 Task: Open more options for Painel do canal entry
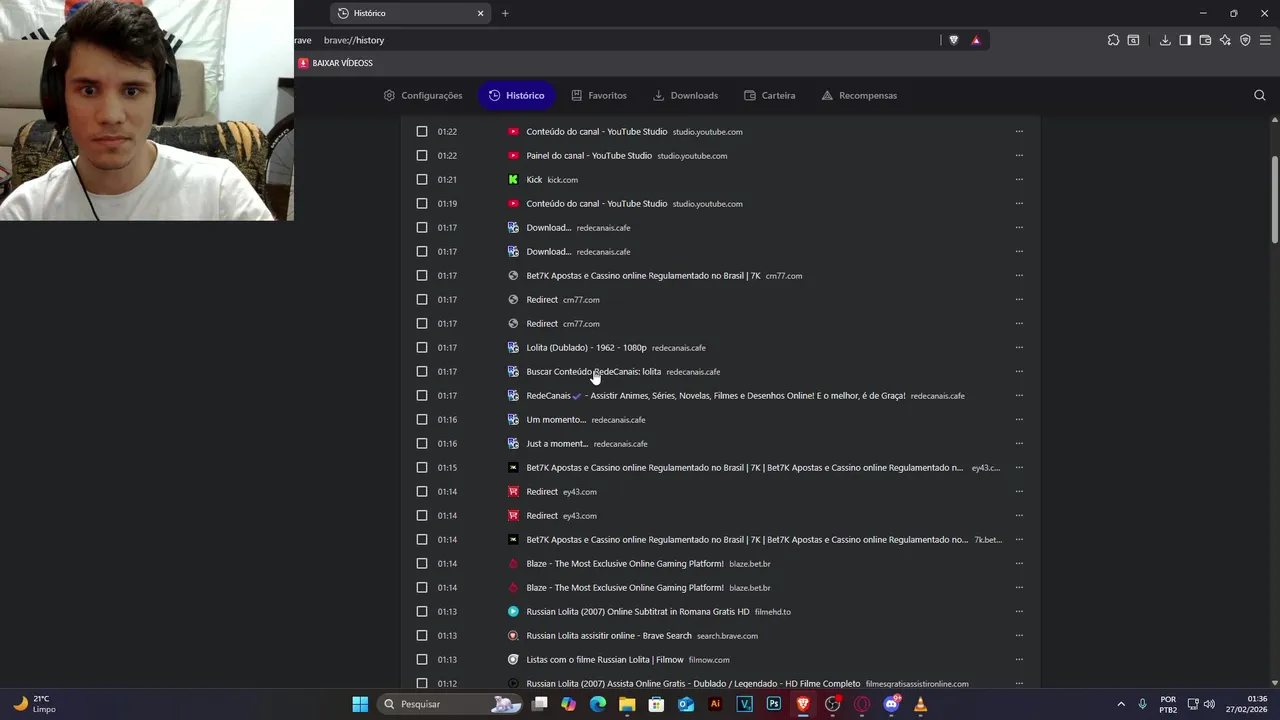tap(1019, 156)
